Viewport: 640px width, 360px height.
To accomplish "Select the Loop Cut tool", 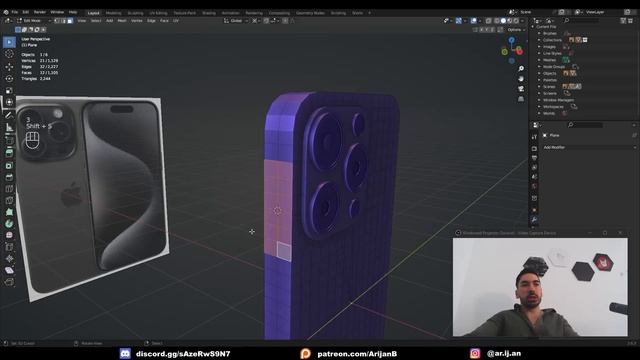I will [9, 189].
